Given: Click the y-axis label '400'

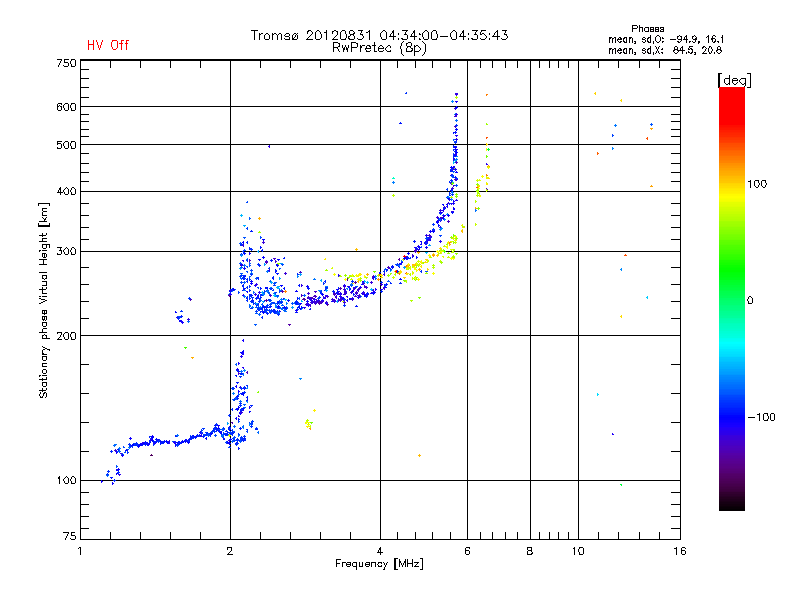Looking at the screenshot, I should [66, 191].
